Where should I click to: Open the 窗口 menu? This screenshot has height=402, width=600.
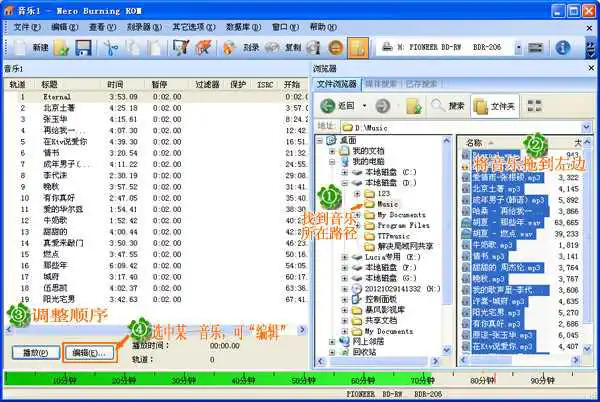285,27
